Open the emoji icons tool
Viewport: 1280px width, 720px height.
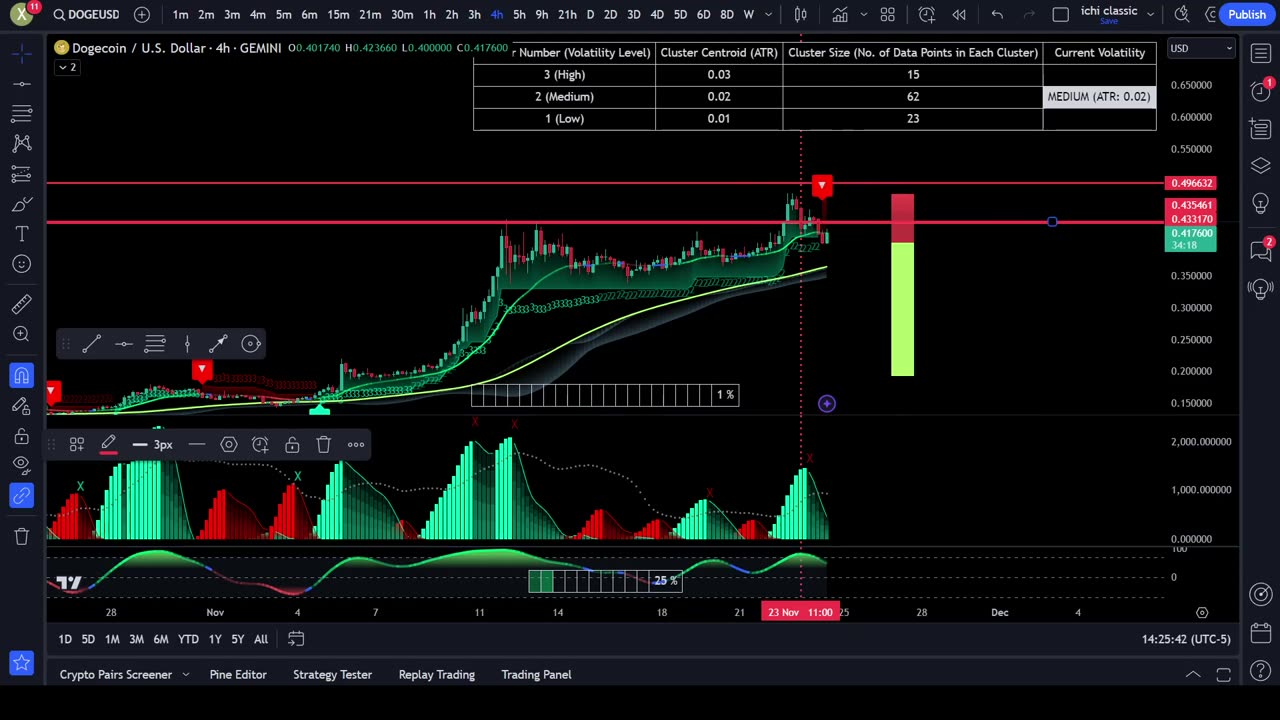(21, 264)
